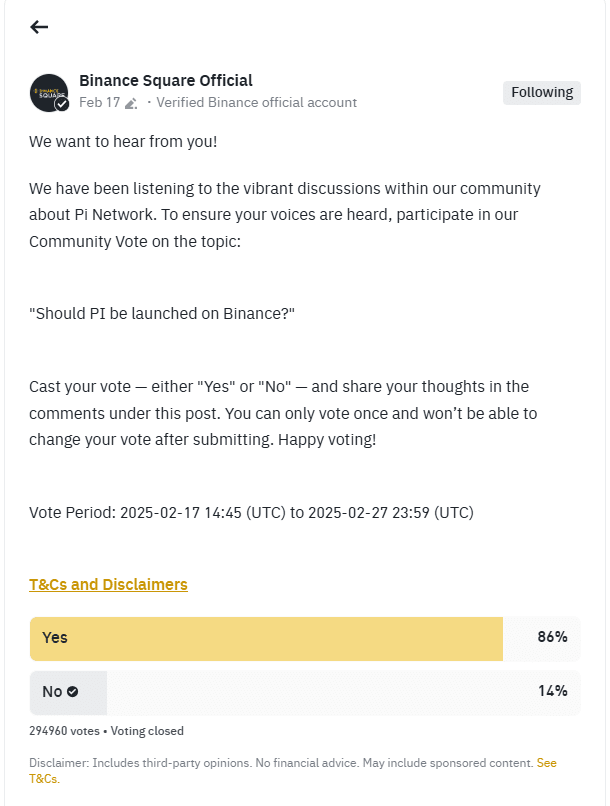610x806 pixels.
Task: Select the Yes vote option
Action: coord(54,638)
